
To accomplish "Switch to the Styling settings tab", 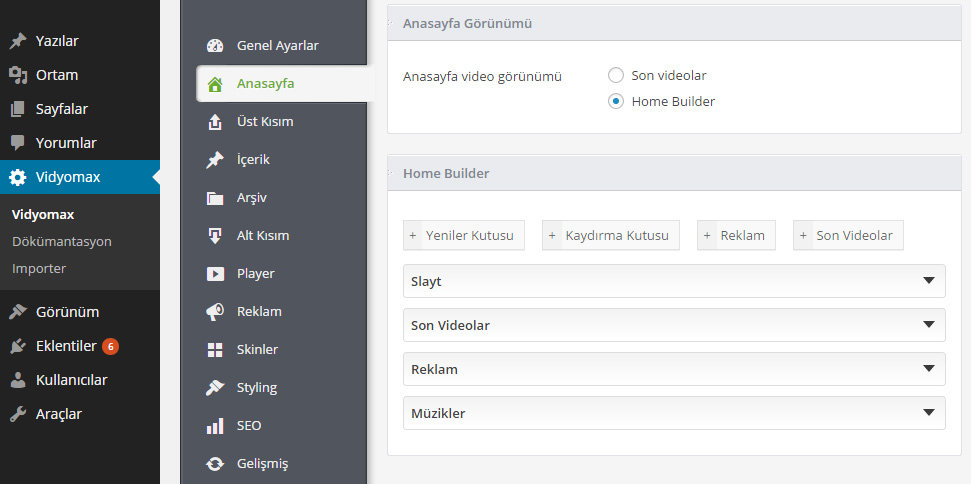I will point(256,387).
